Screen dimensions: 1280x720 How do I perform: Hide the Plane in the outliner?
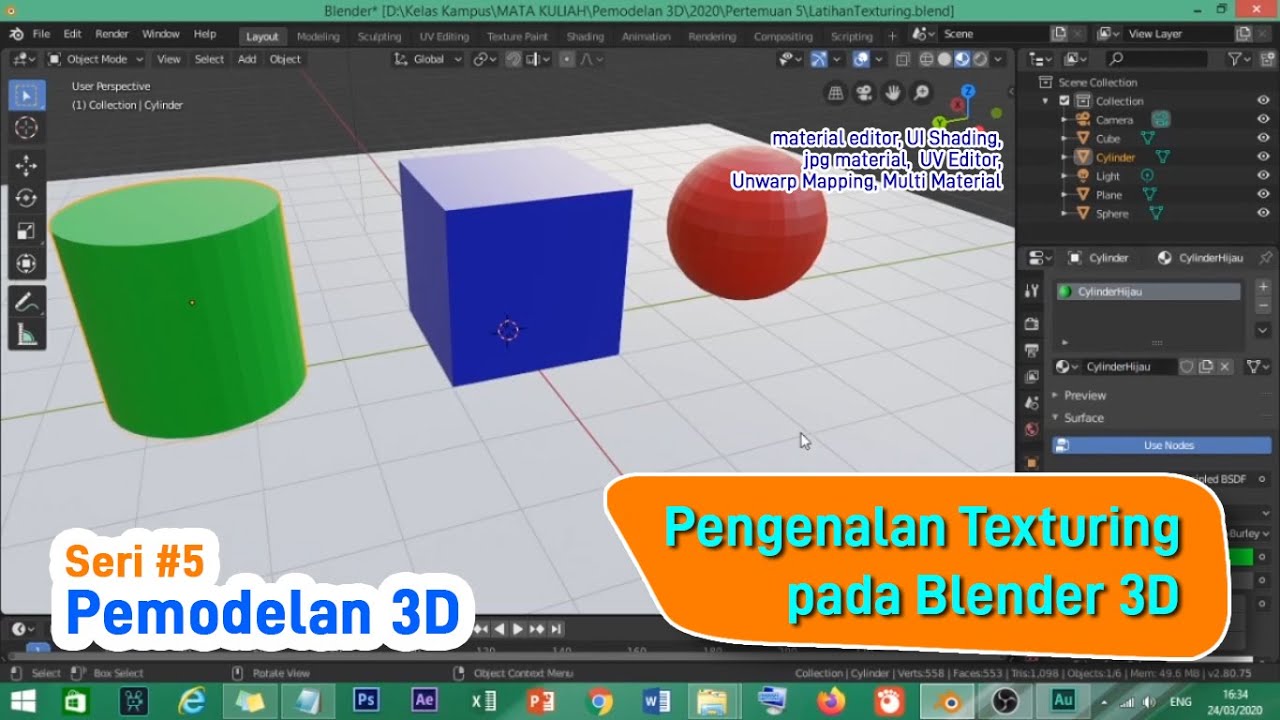pyautogui.click(x=1263, y=194)
